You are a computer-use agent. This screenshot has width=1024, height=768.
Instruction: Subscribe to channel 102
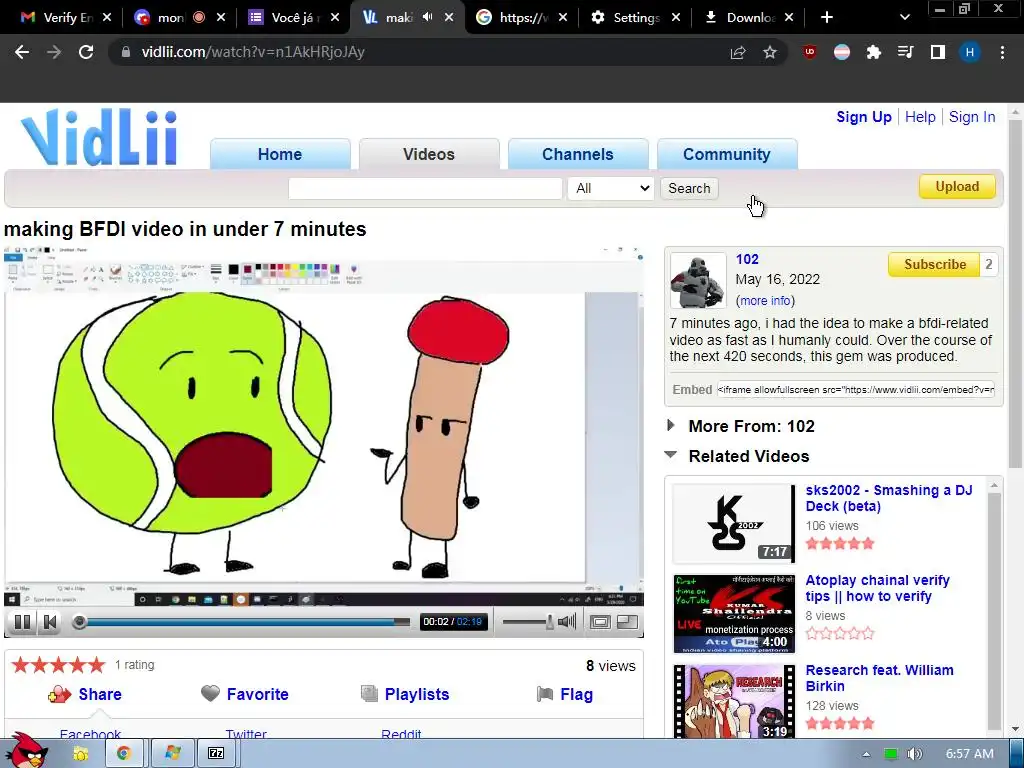(x=935, y=264)
